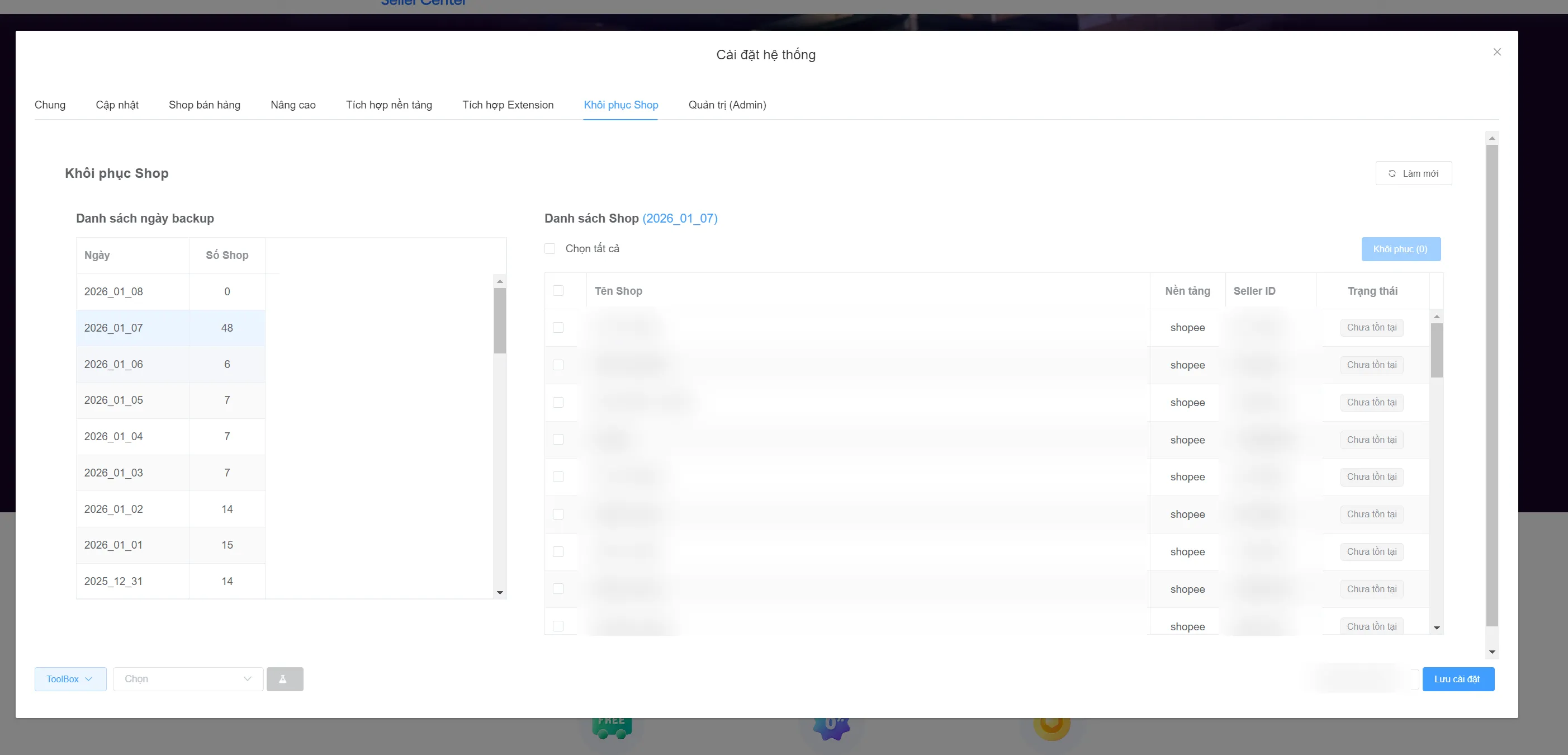Click the Trạng thái column header
1568x755 pixels.
[x=1372, y=291]
